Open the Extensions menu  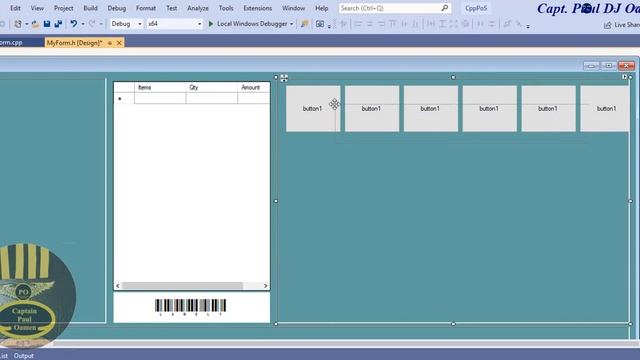pos(258,8)
